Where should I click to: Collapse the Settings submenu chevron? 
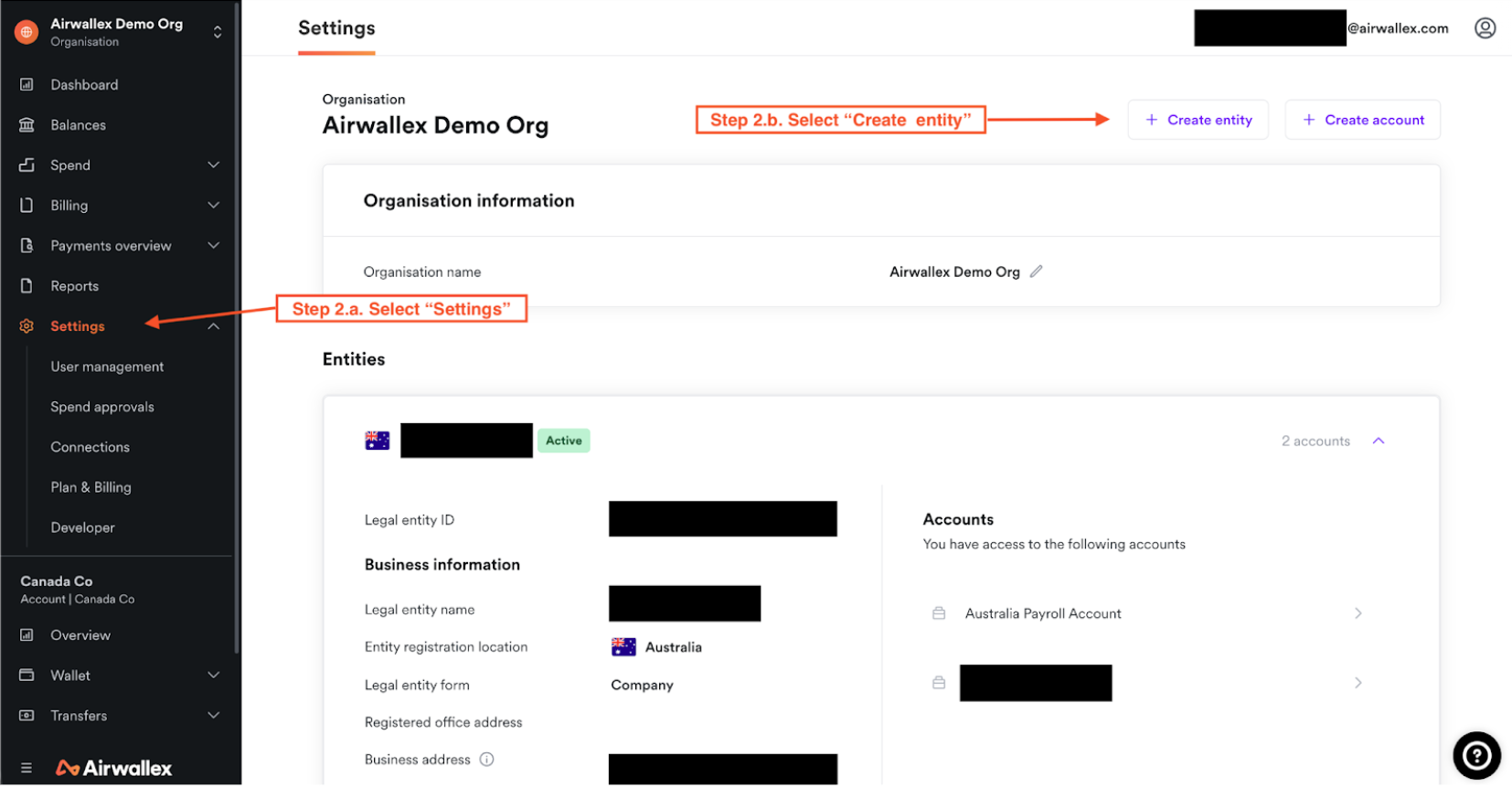click(213, 326)
